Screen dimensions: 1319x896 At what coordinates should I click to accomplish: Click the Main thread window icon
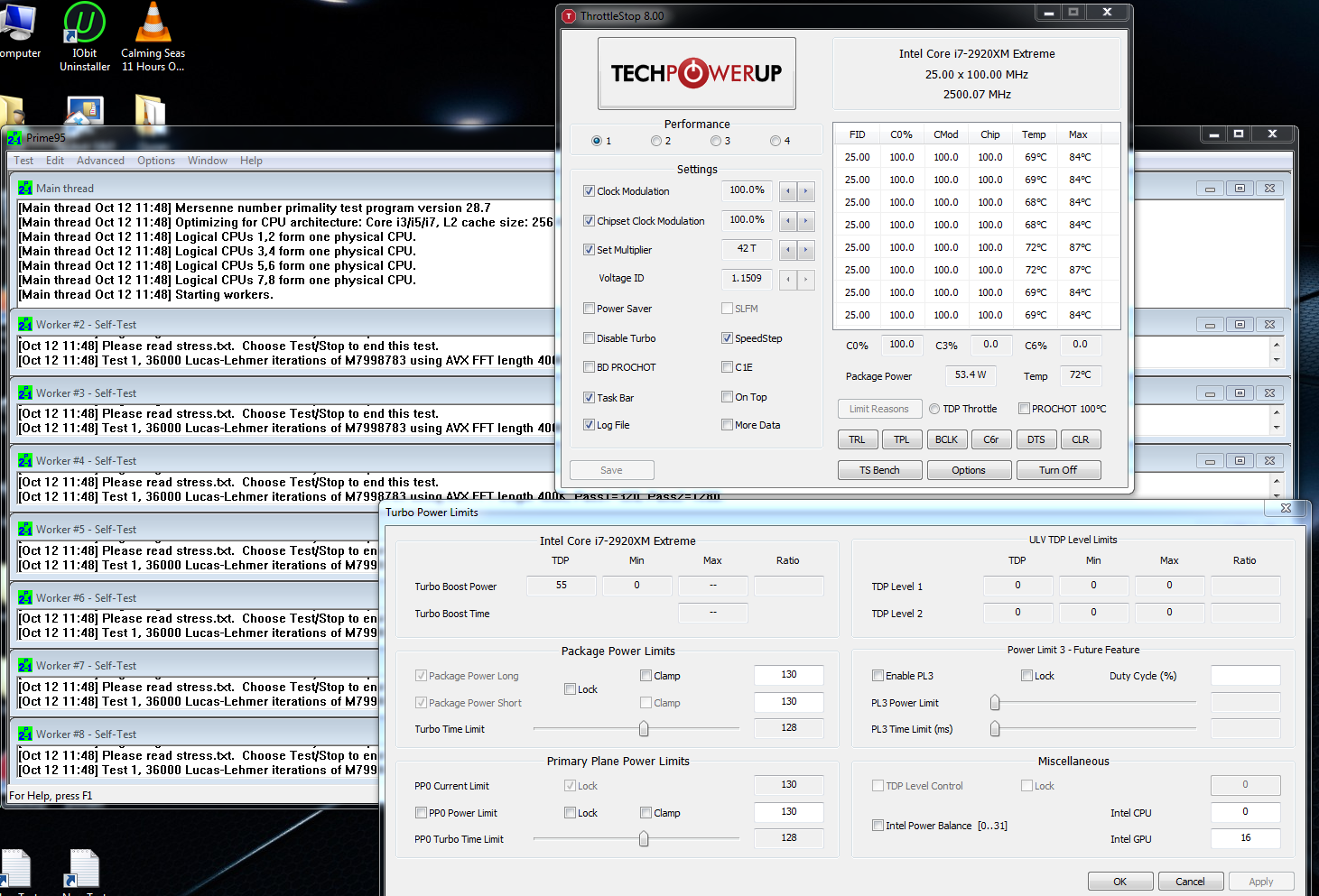[x=25, y=189]
